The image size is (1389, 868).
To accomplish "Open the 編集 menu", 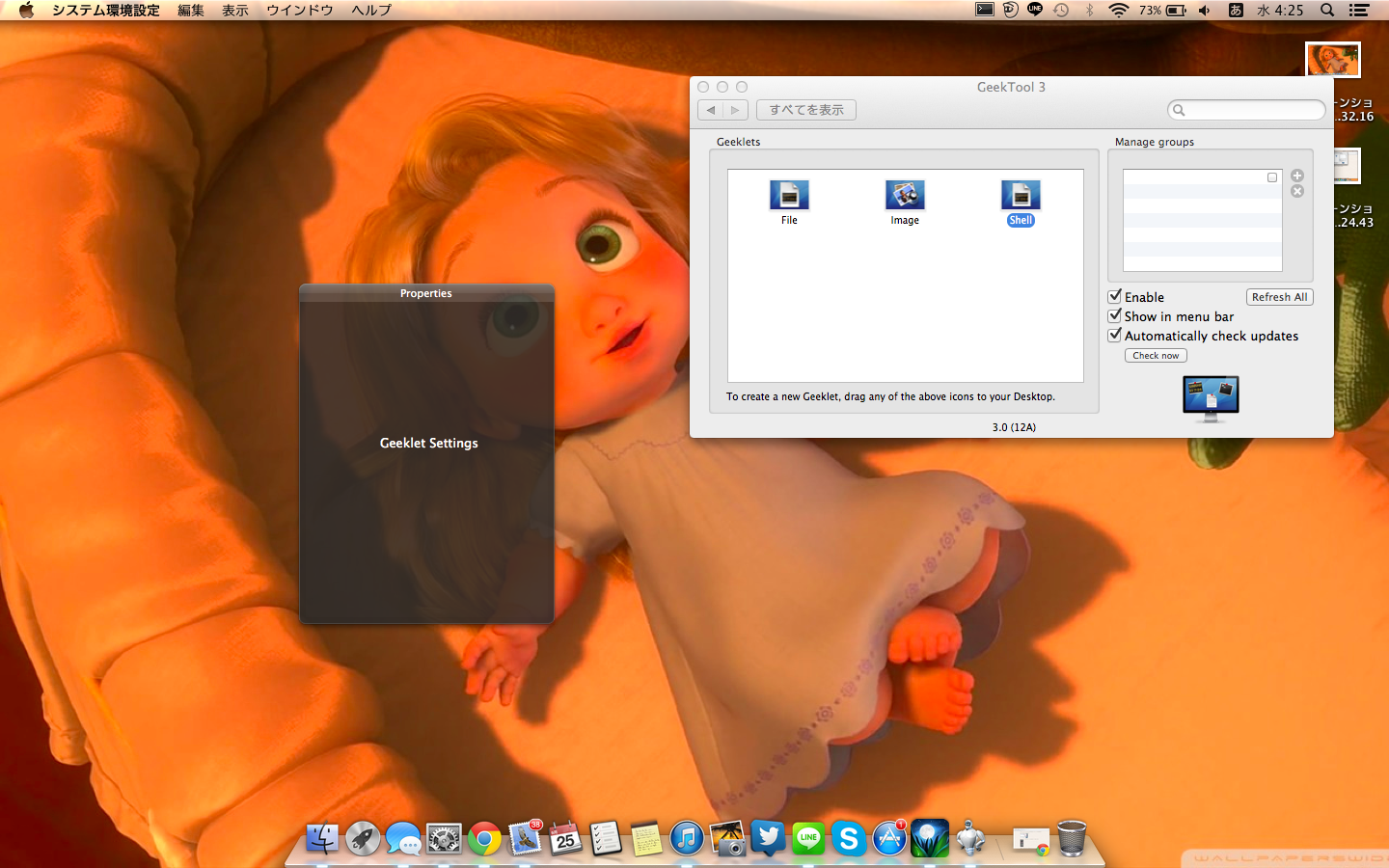I will coord(191,10).
